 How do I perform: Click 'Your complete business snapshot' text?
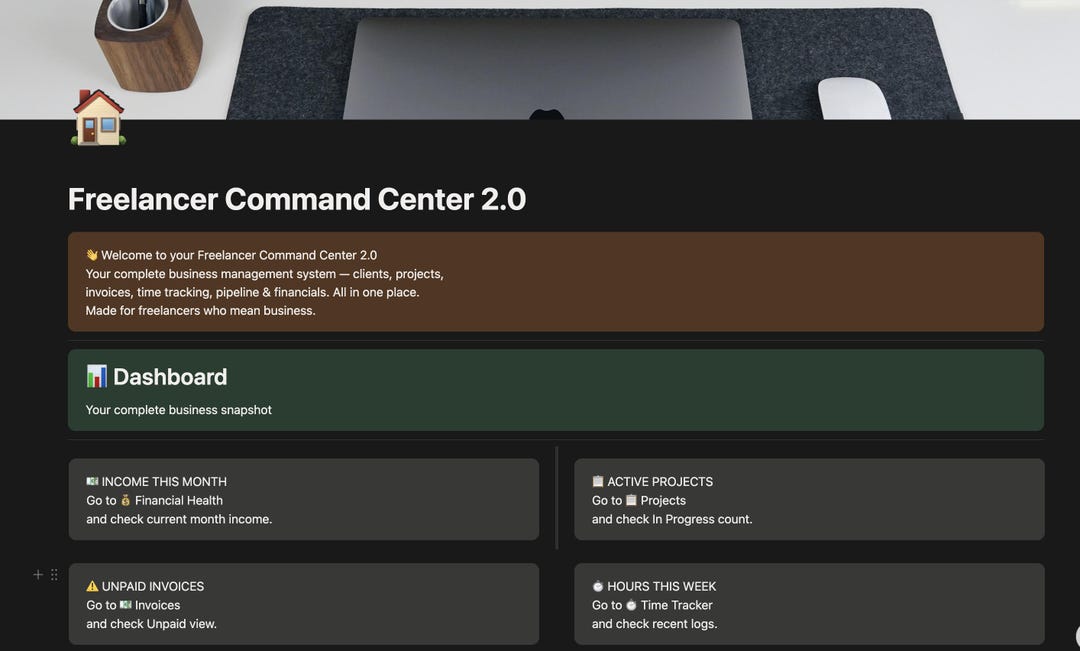click(x=178, y=410)
